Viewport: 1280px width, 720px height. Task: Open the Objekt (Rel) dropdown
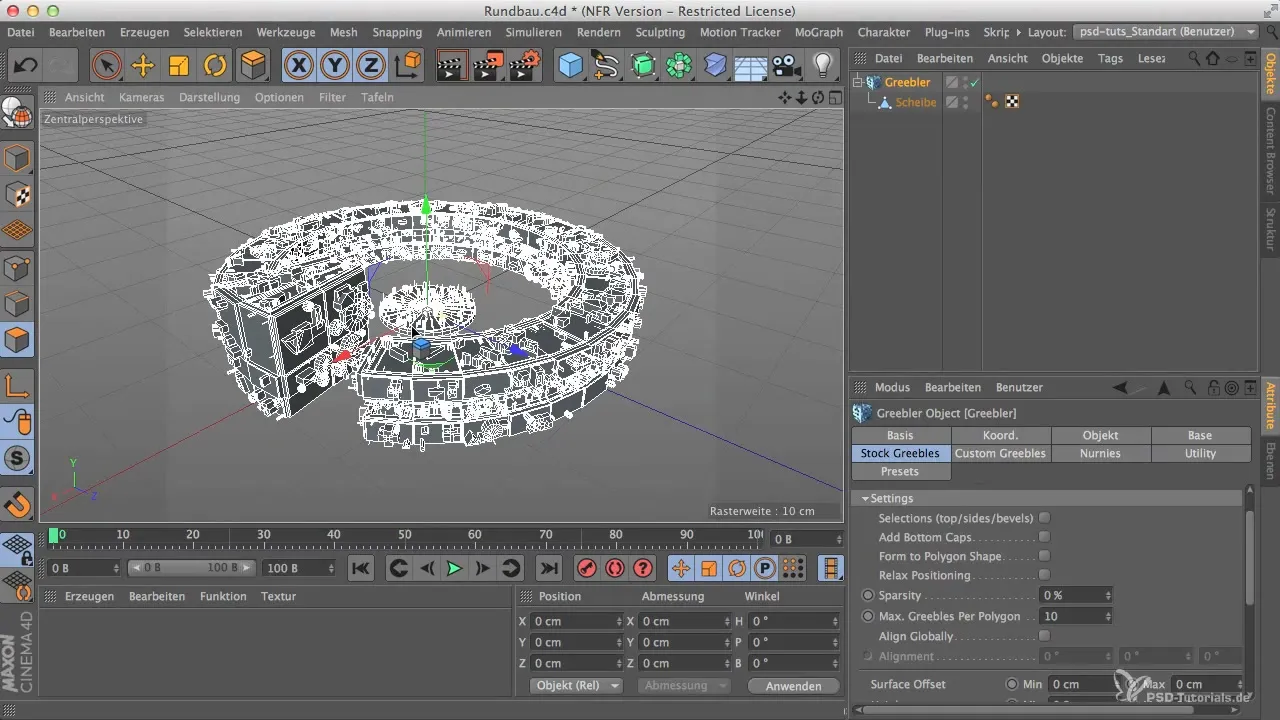click(575, 686)
